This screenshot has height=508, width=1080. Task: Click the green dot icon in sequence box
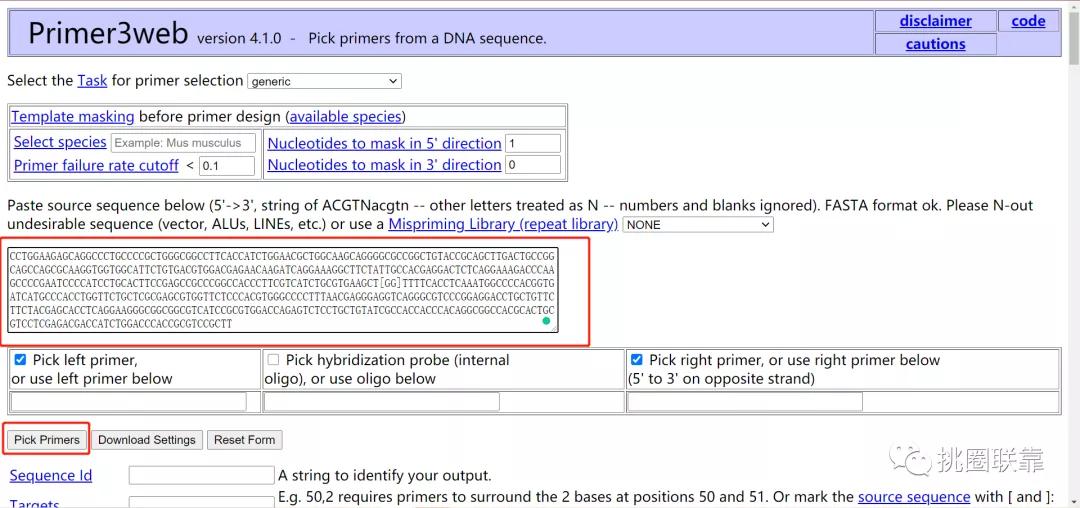546,321
